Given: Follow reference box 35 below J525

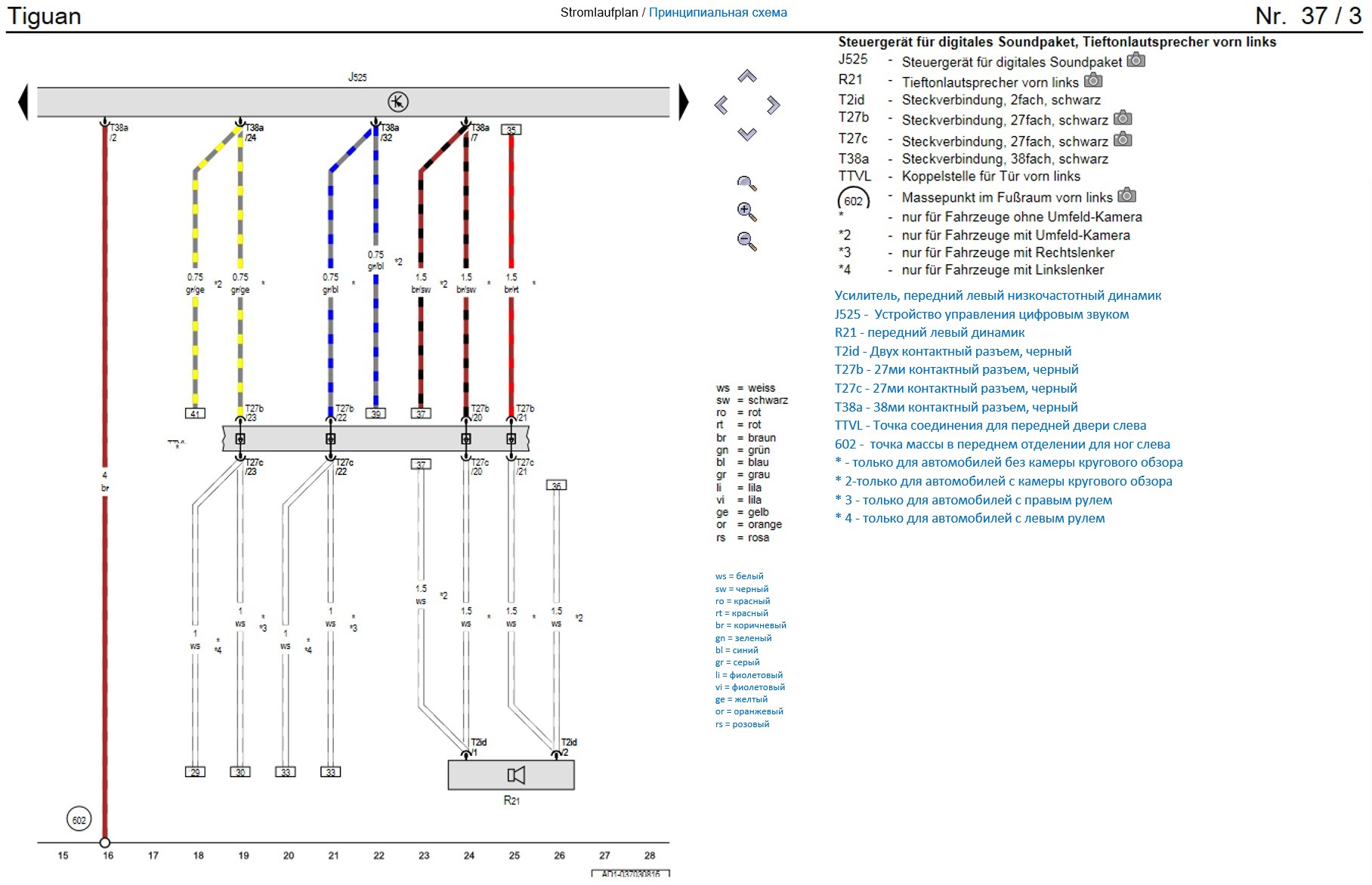Looking at the screenshot, I should [511, 130].
